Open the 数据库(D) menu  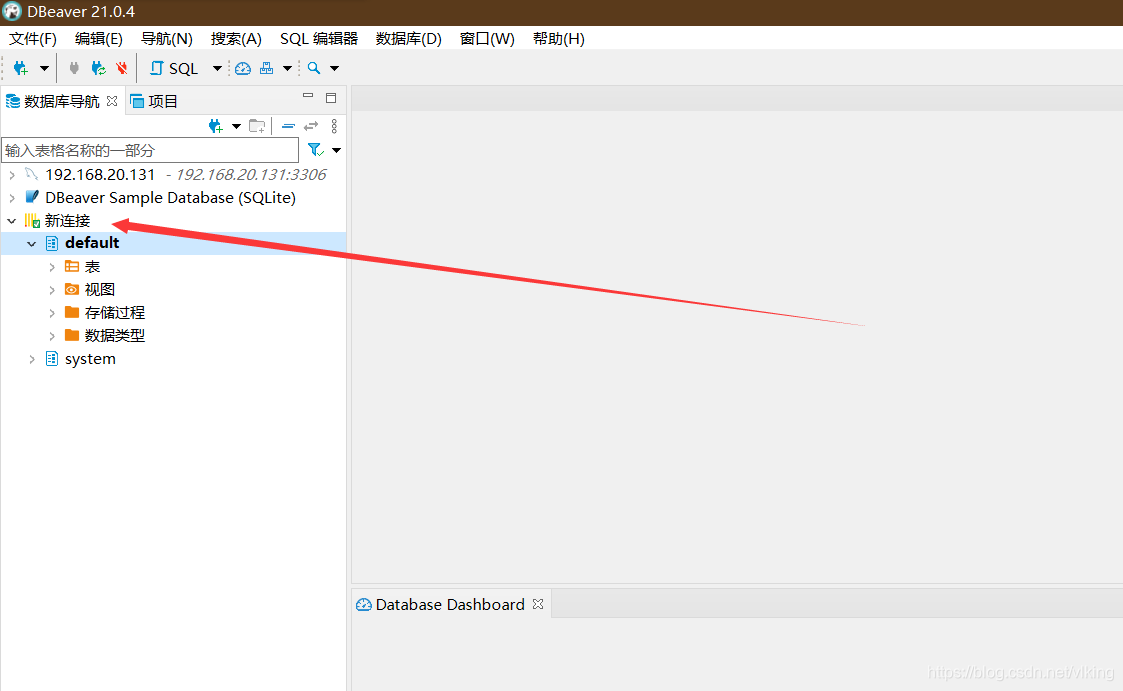408,38
